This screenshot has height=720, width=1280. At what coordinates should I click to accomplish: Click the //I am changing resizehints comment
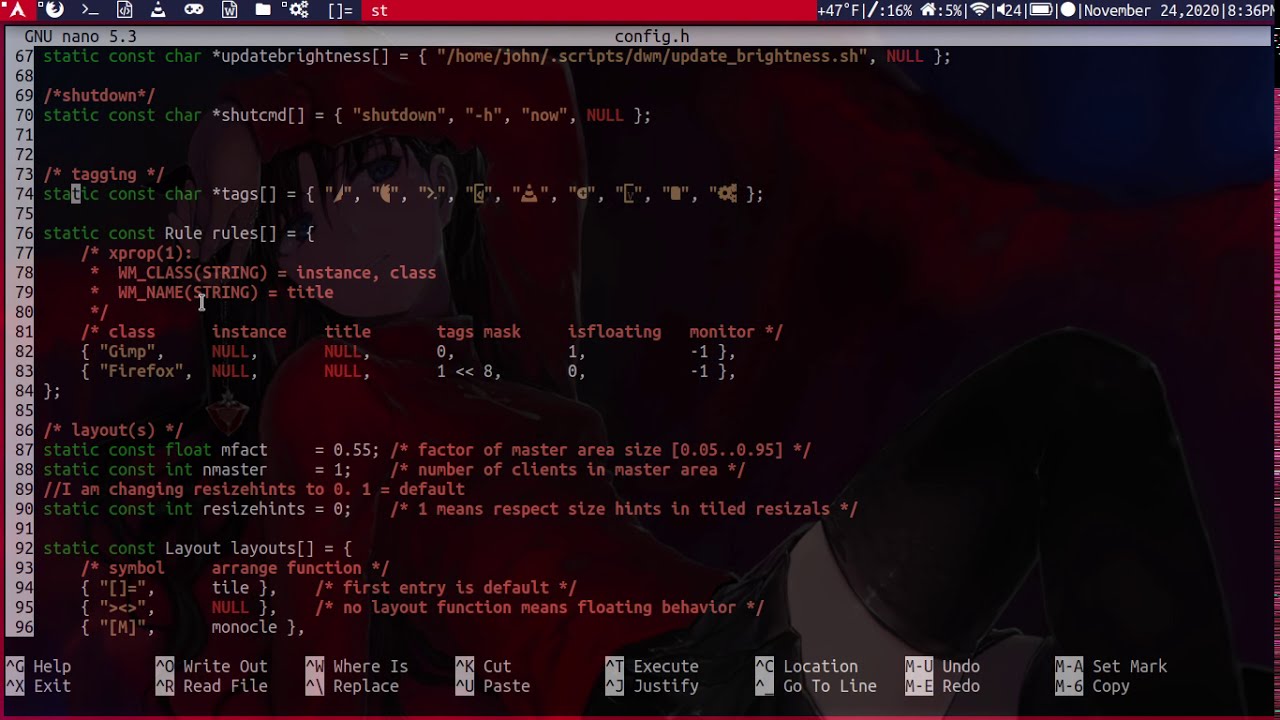pos(254,490)
